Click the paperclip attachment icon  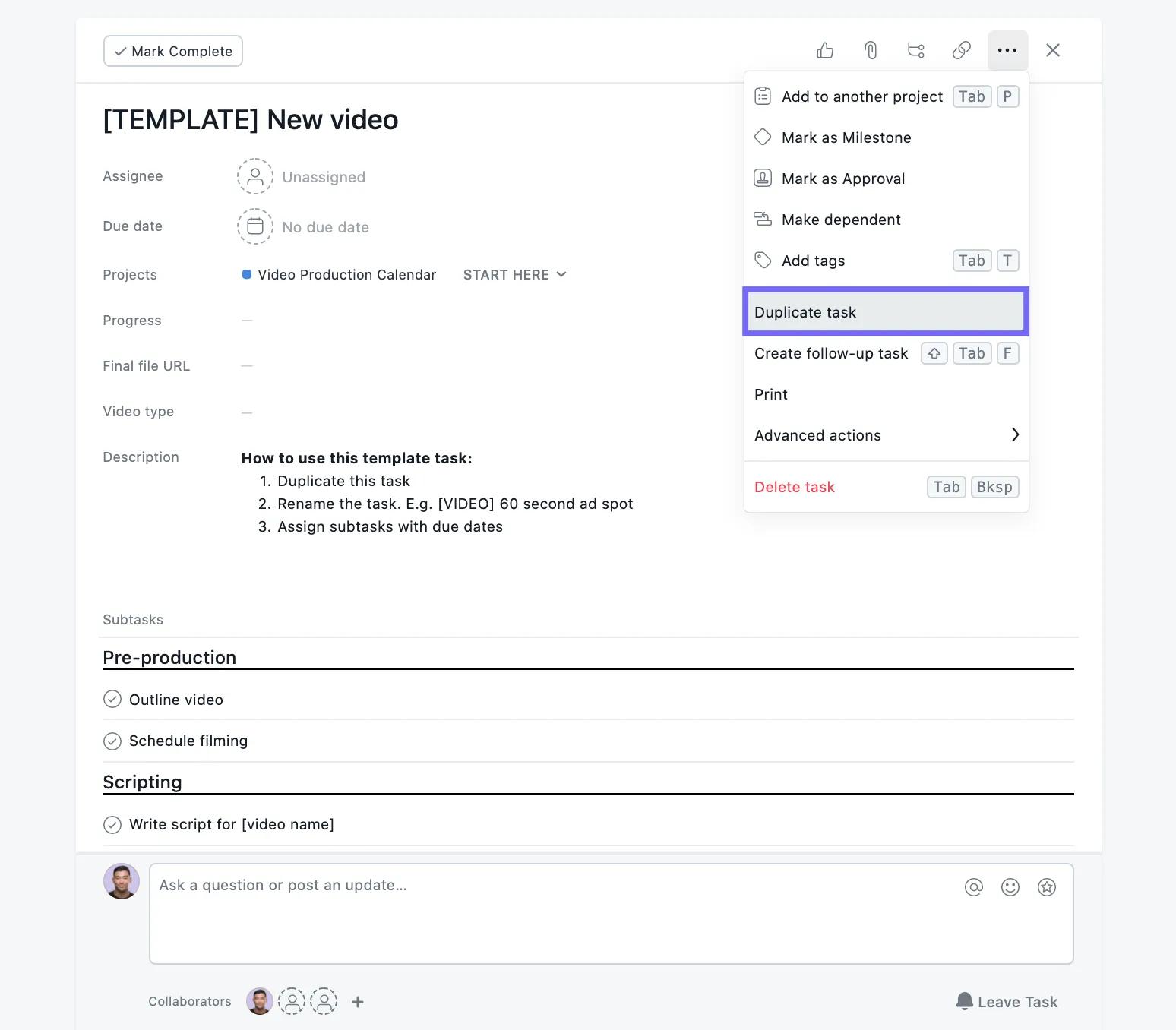[x=871, y=51]
